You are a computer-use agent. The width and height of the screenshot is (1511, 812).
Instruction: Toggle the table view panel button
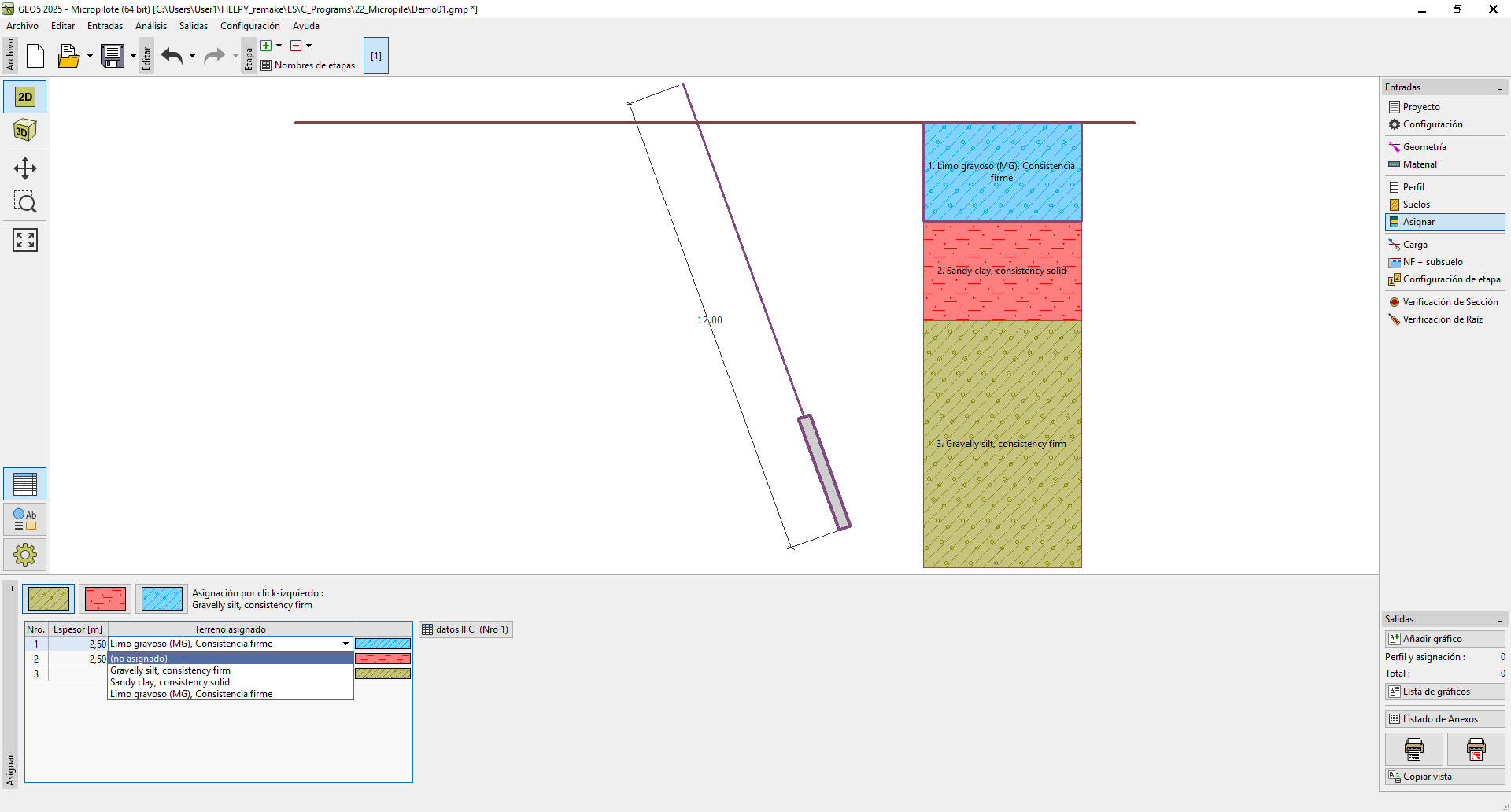[x=25, y=484]
